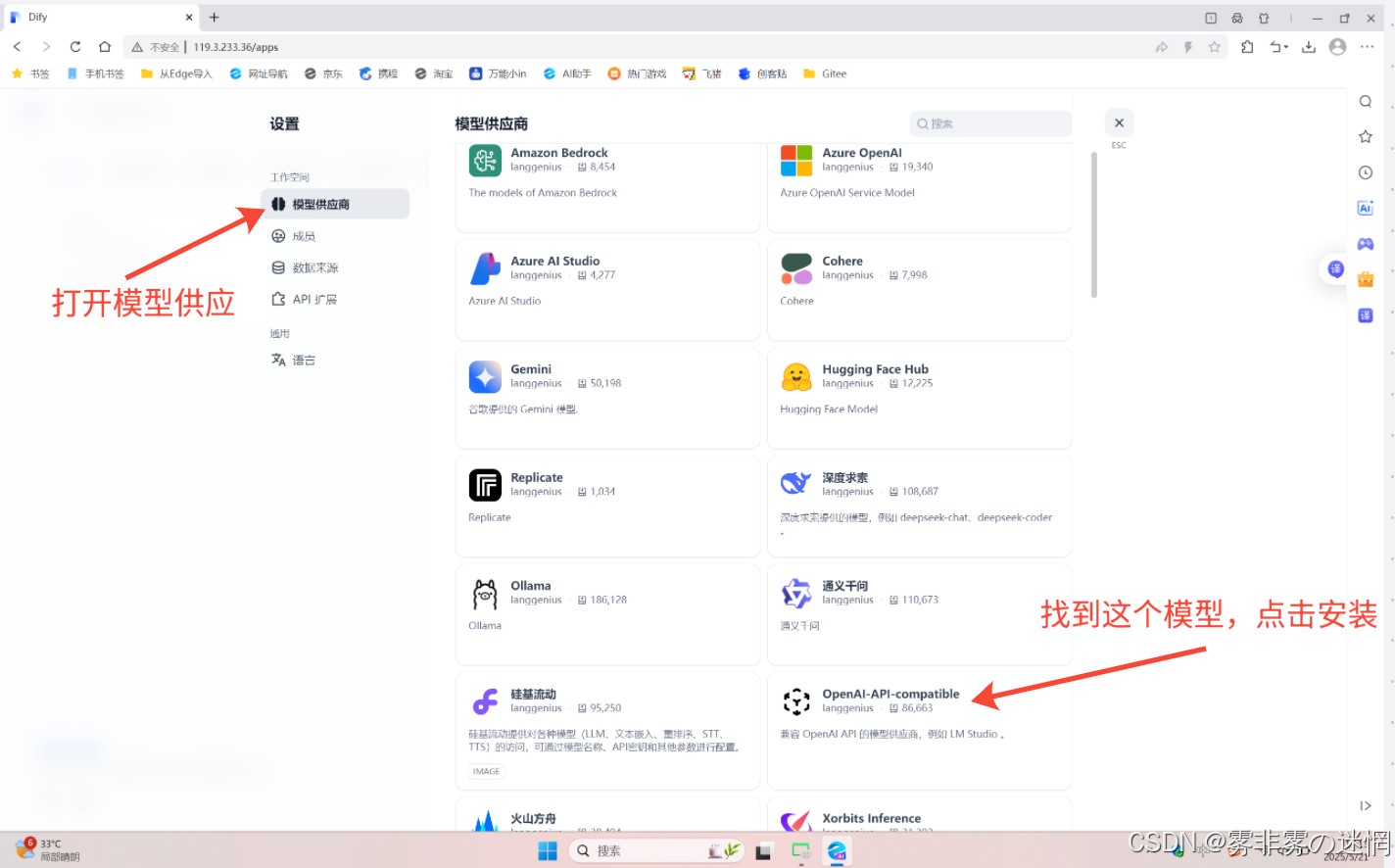Open the API 扩展 settings item
Screen dimensions: 1395x868
(x=304, y=299)
